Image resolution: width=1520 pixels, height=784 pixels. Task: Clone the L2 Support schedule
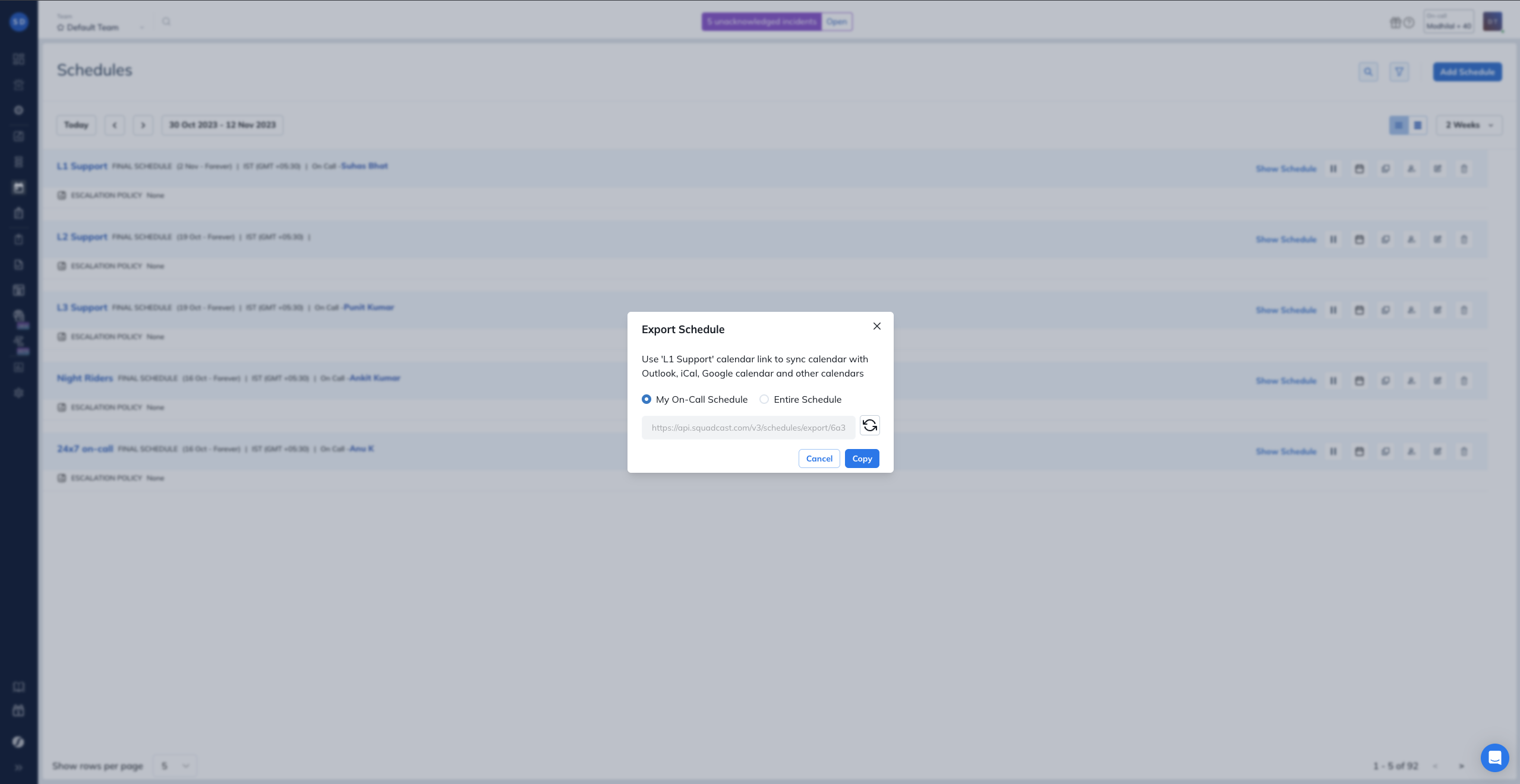tap(1386, 239)
